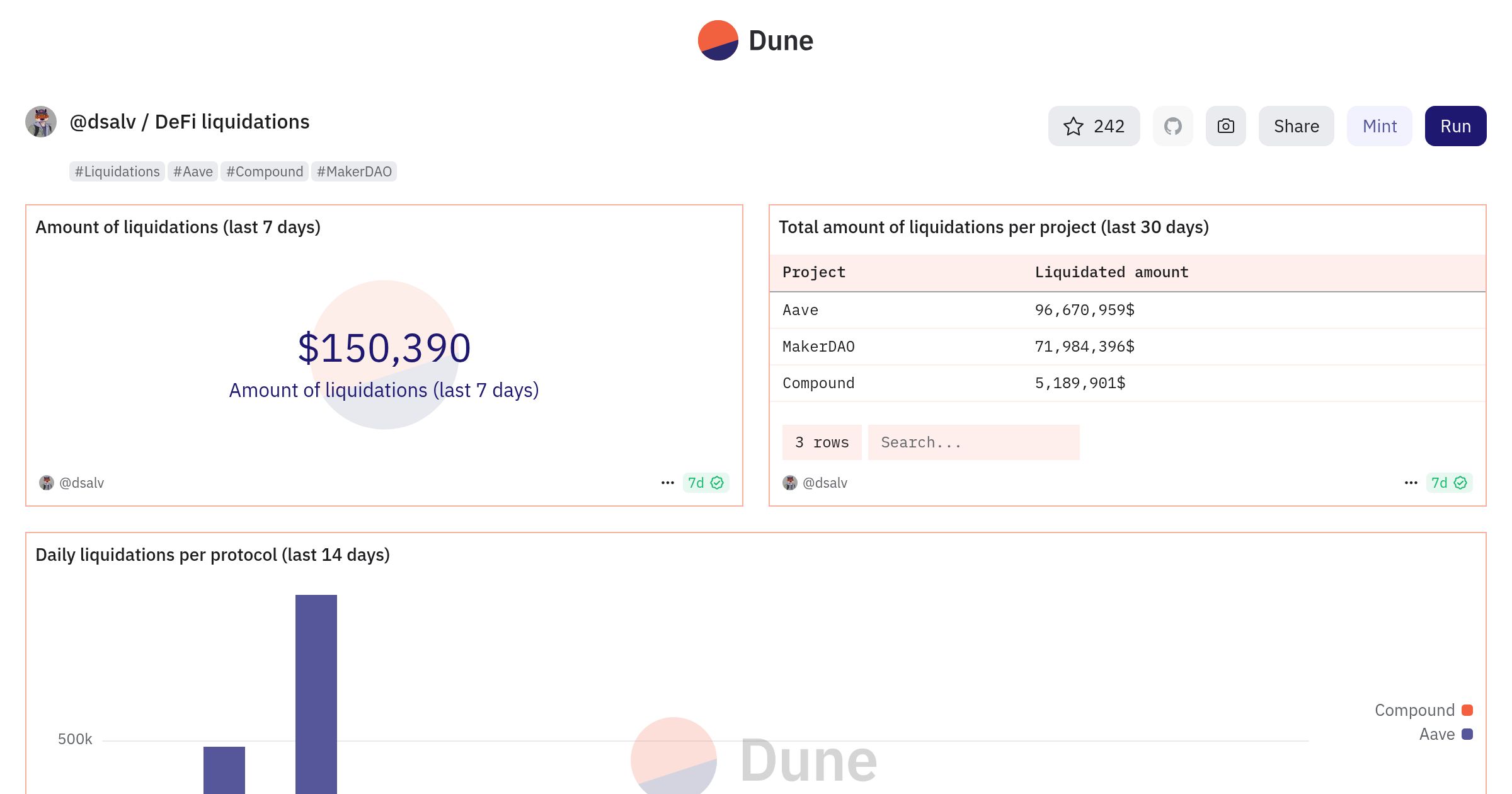Toggle Aave series in chart legend
Viewport: 1512px width, 794px height.
tap(1446, 734)
